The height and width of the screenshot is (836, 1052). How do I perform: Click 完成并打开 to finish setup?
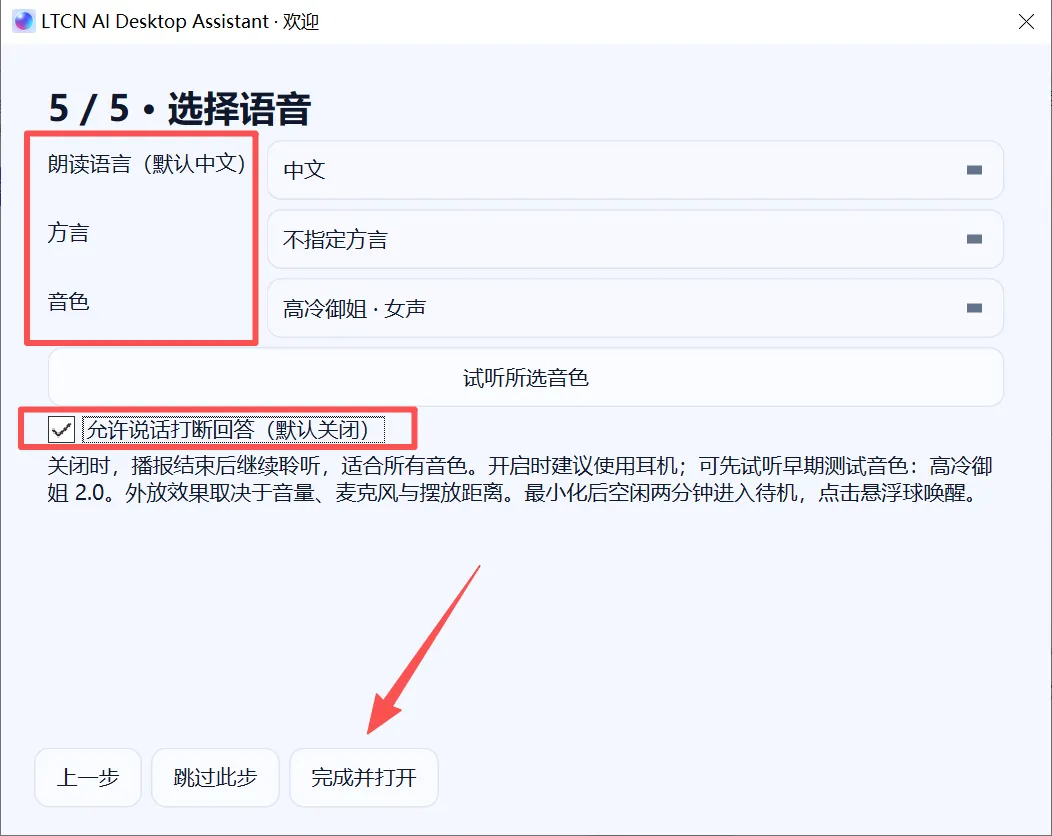point(364,777)
